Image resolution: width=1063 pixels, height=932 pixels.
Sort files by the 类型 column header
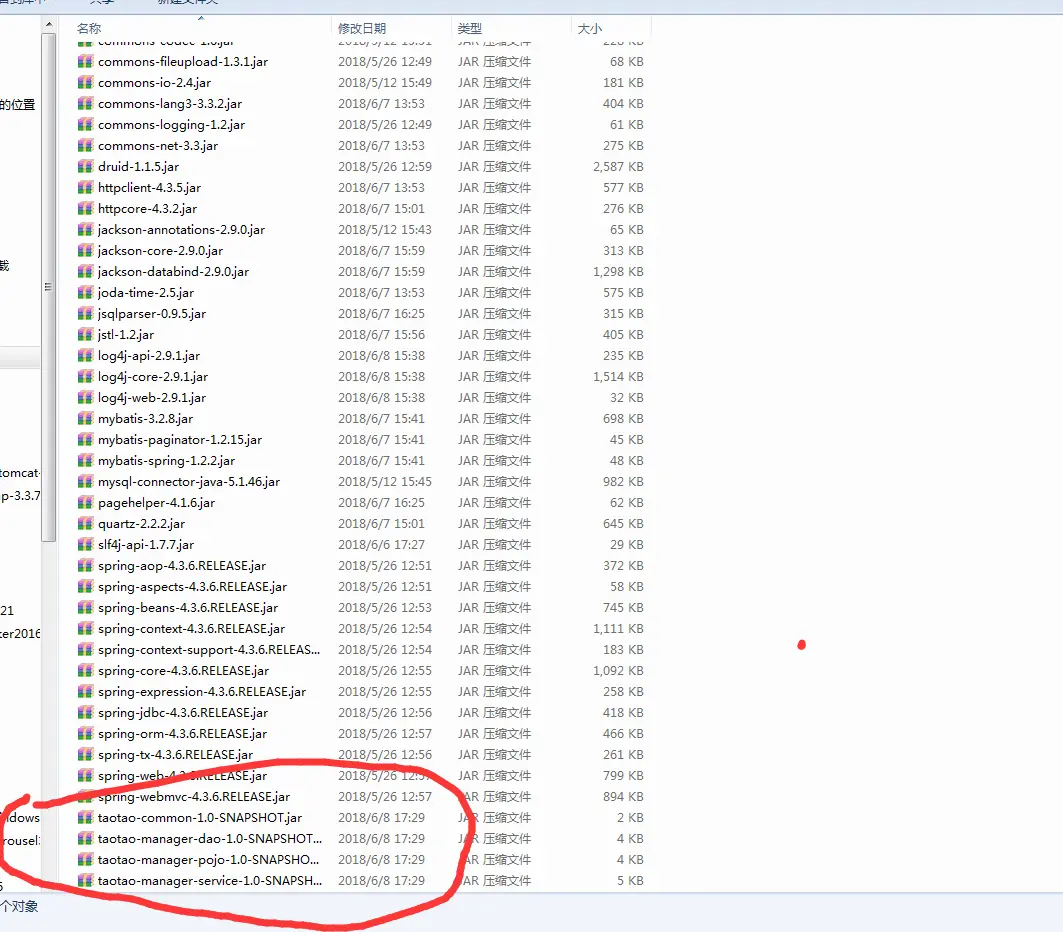470,28
